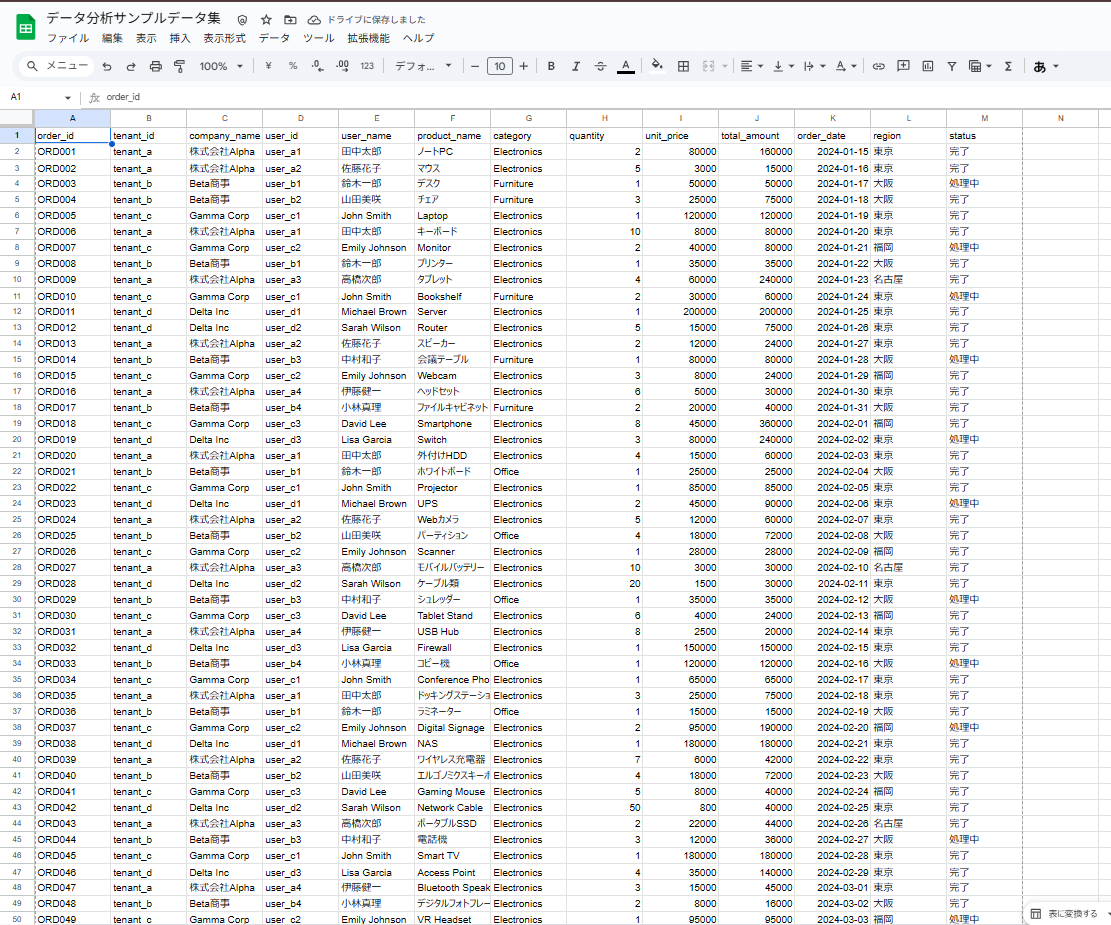Select the paint format tool
Screen dimensions: 1111x925
[180, 66]
